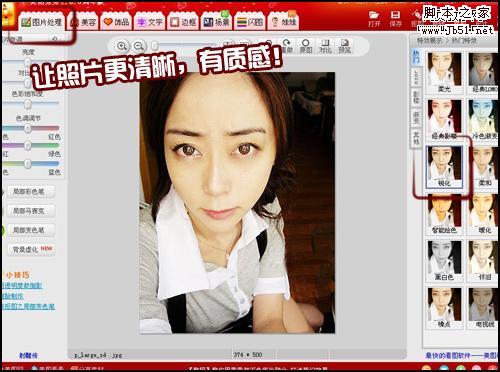Click the 背景虚化 button
Viewport: 500px width, 372px height.
click(x=31, y=249)
